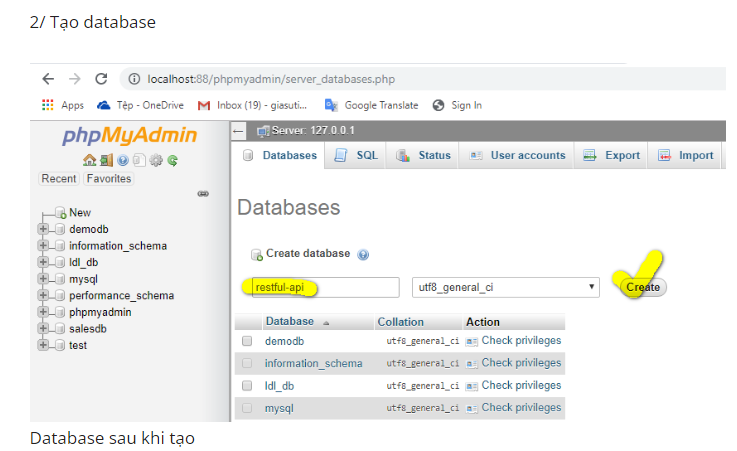Image resolution: width=737 pixels, height=451 pixels.
Task: Open the demodb link in table
Action: click(x=284, y=341)
